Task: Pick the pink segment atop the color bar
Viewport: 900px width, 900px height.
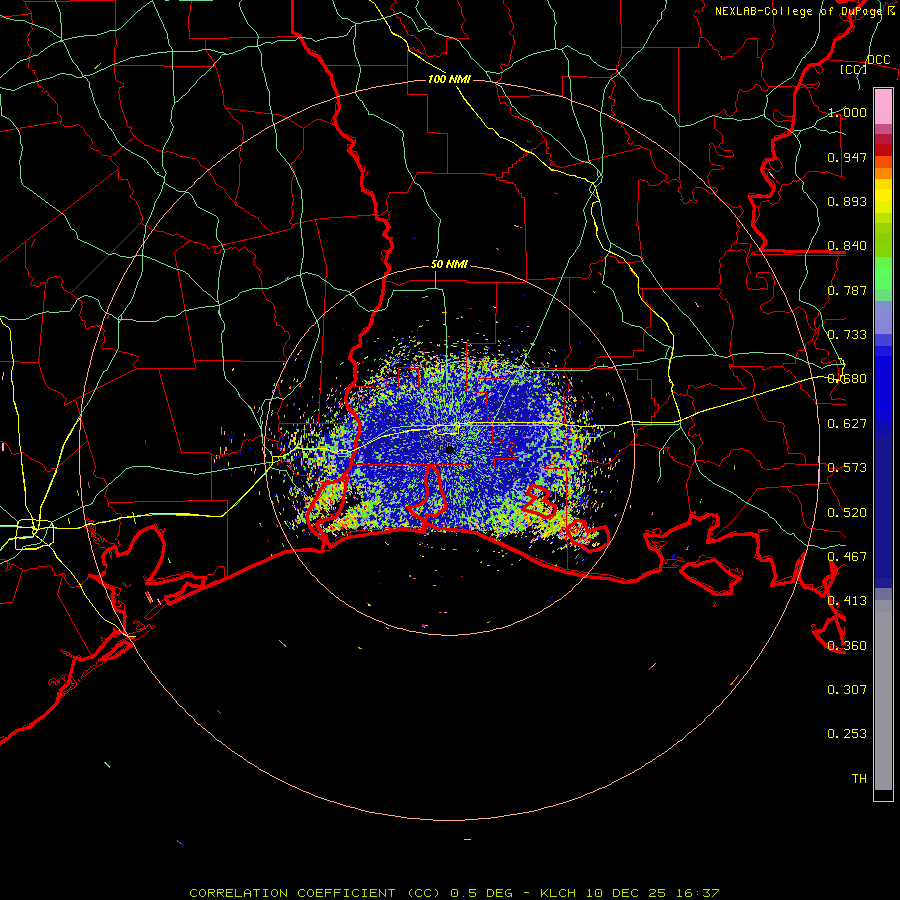Action: click(883, 106)
